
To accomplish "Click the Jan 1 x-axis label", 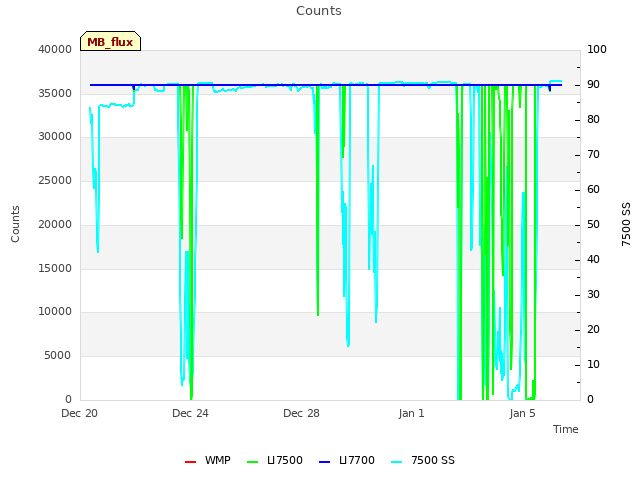I will click(x=411, y=413).
